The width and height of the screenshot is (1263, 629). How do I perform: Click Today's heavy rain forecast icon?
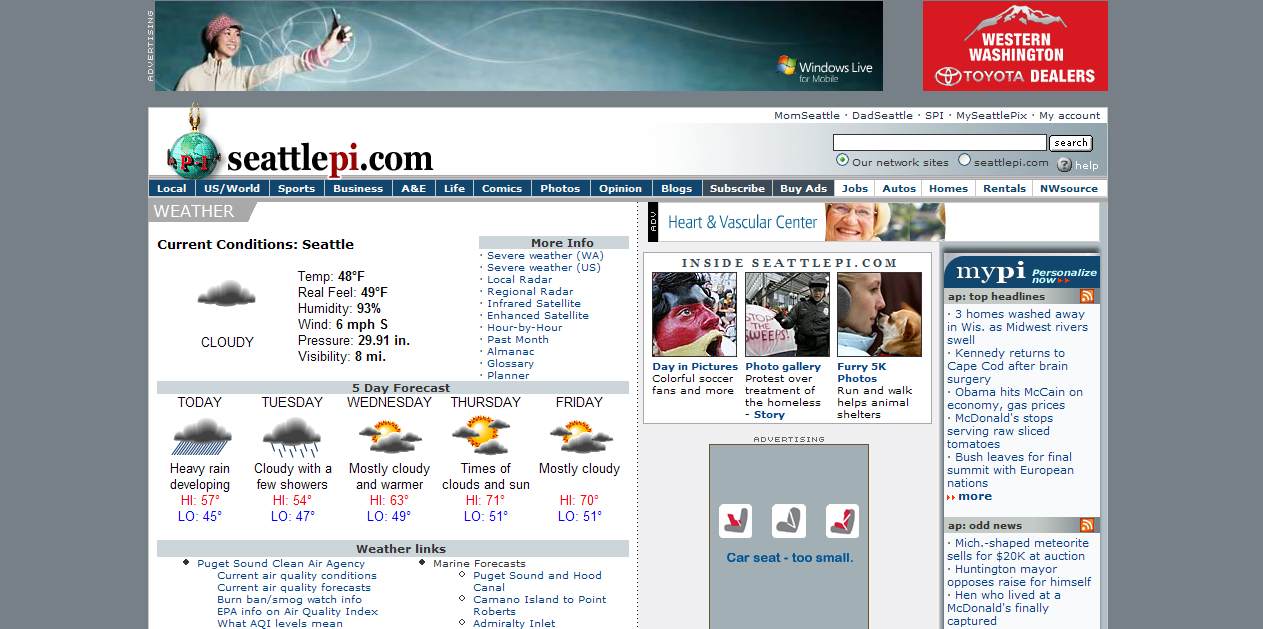[200, 436]
